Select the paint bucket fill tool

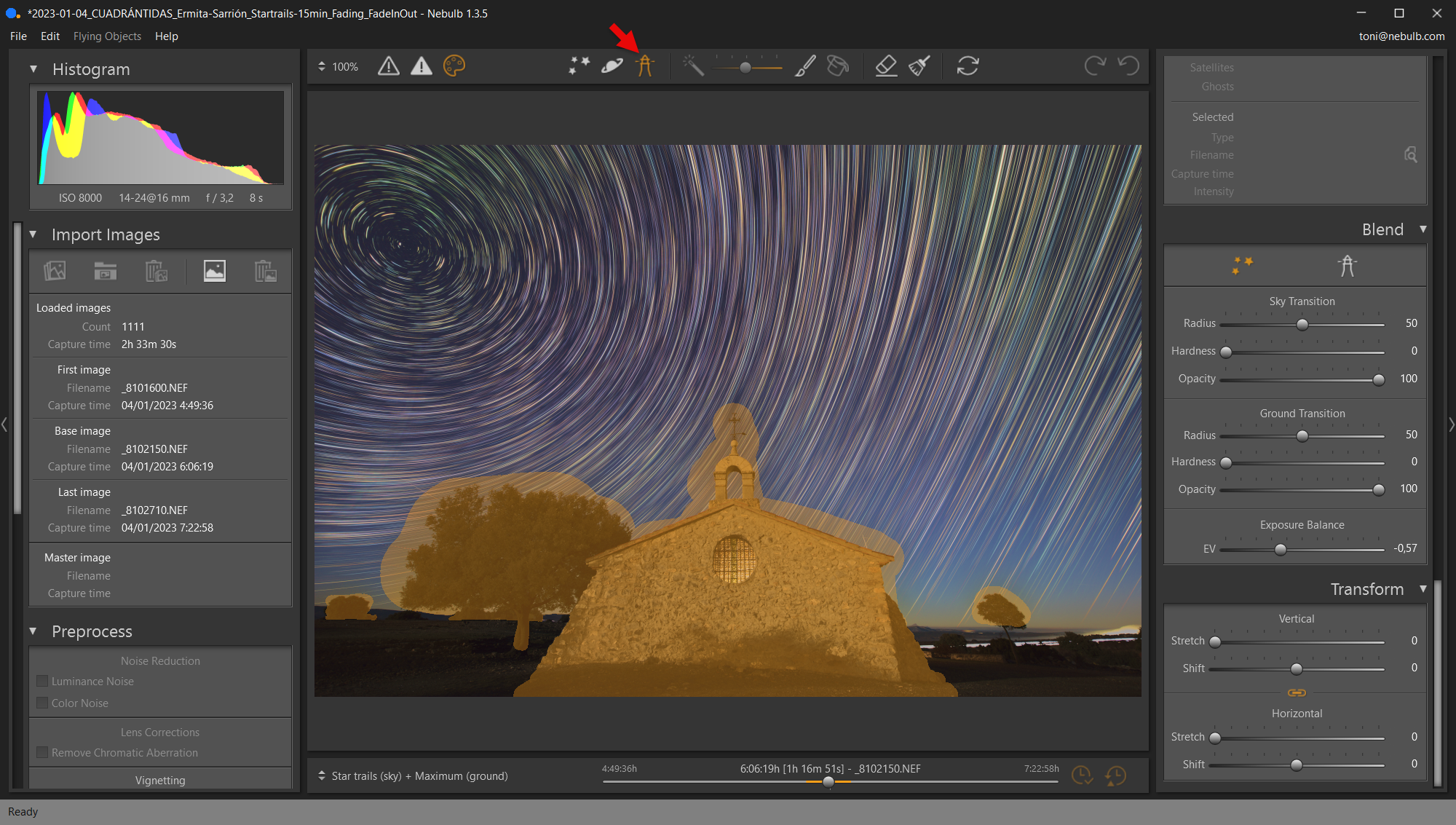(838, 66)
